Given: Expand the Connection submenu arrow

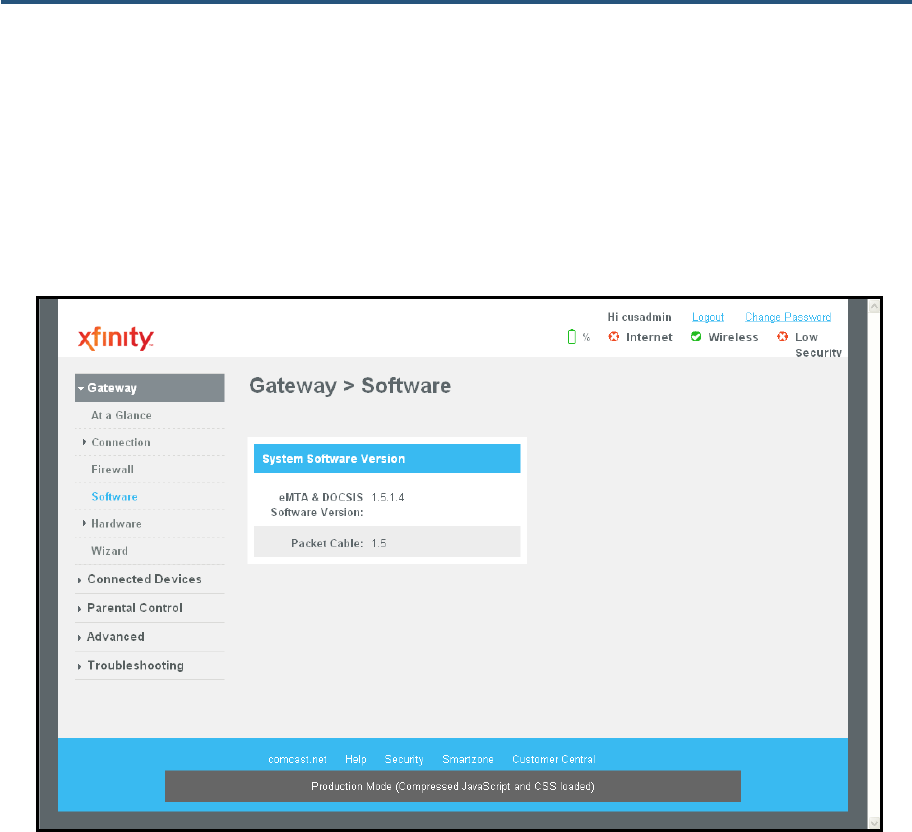Looking at the screenshot, I should pyautogui.click(x=84, y=443).
